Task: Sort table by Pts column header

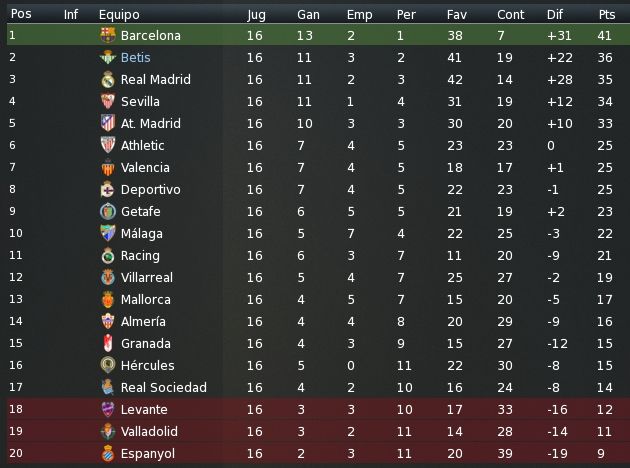Action: tap(607, 14)
